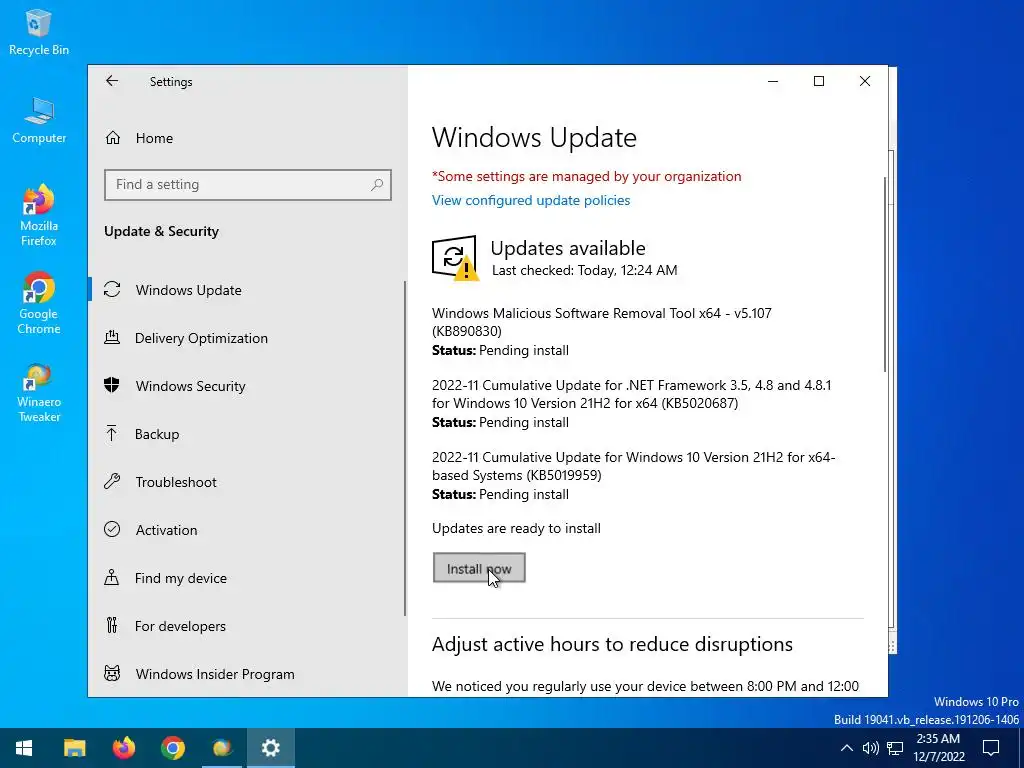Click the Updates available warning icon
This screenshot has width=1024, height=768.
[455, 258]
